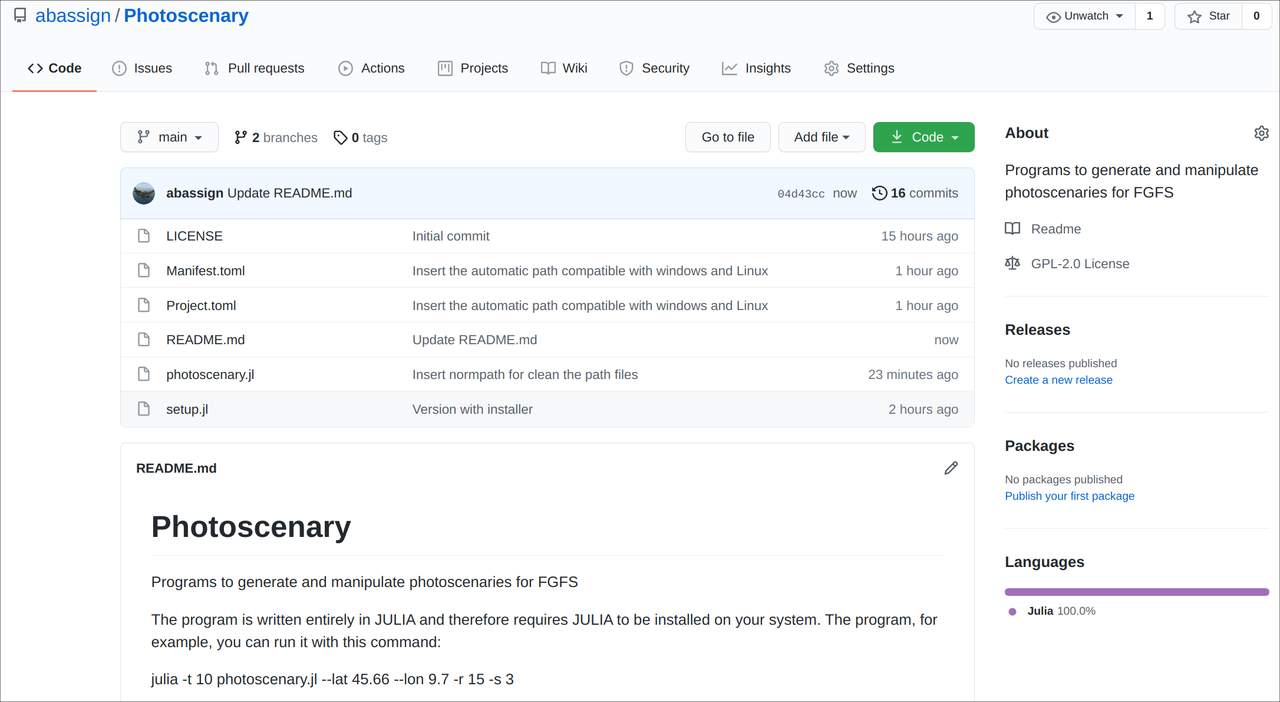Open the abassign owner link
The width and height of the screenshot is (1280, 702).
point(73,16)
